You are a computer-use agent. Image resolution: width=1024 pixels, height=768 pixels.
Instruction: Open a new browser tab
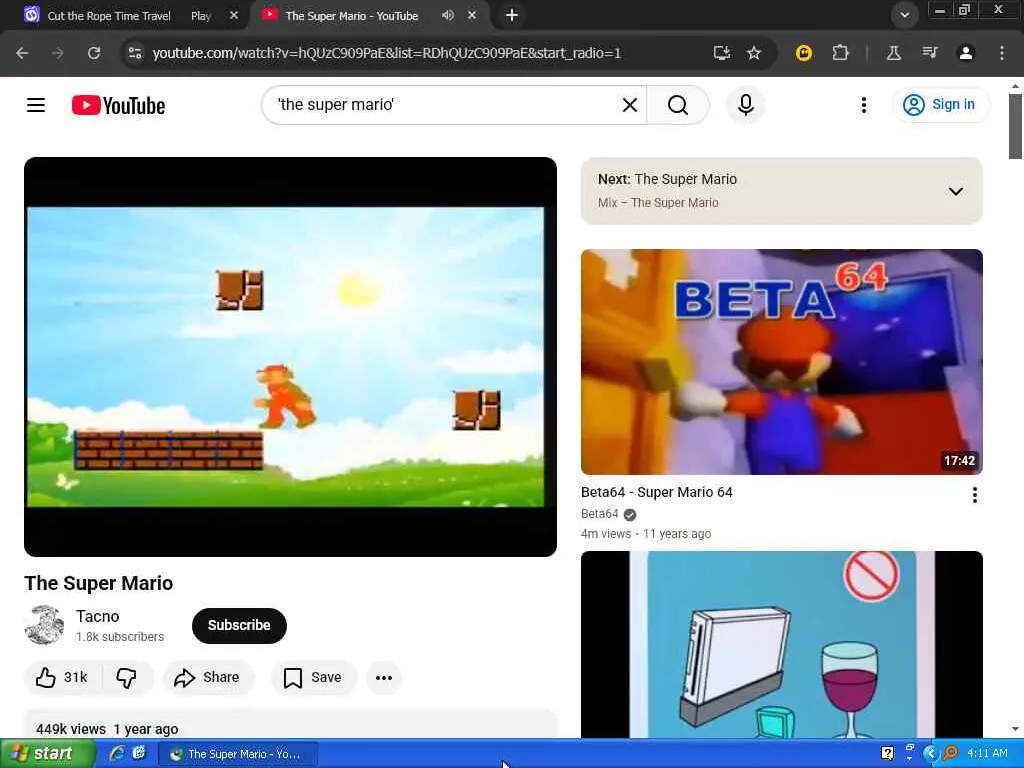click(x=512, y=15)
